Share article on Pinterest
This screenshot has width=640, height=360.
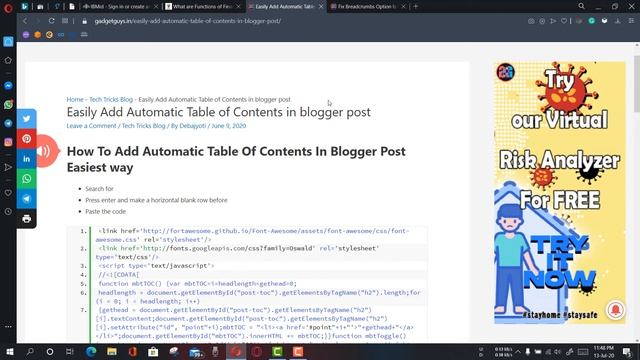pos(27,139)
